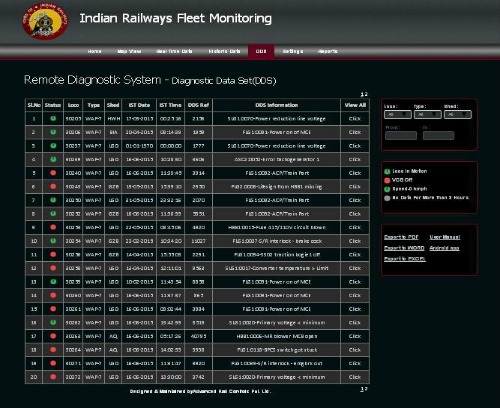
Task: Click the 'Shed' column header
Action: click(113, 105)
